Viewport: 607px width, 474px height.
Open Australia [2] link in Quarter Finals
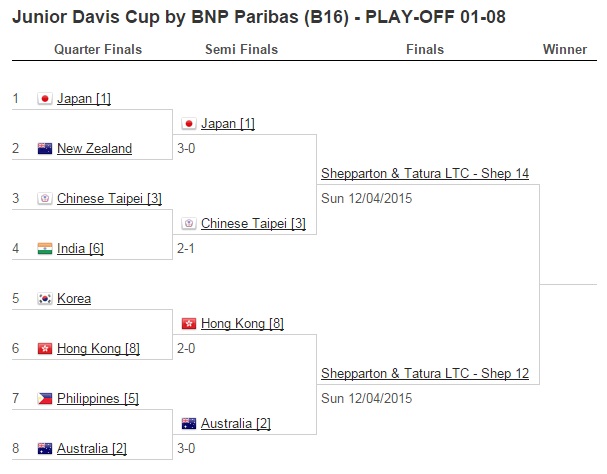tap(92, 448)
